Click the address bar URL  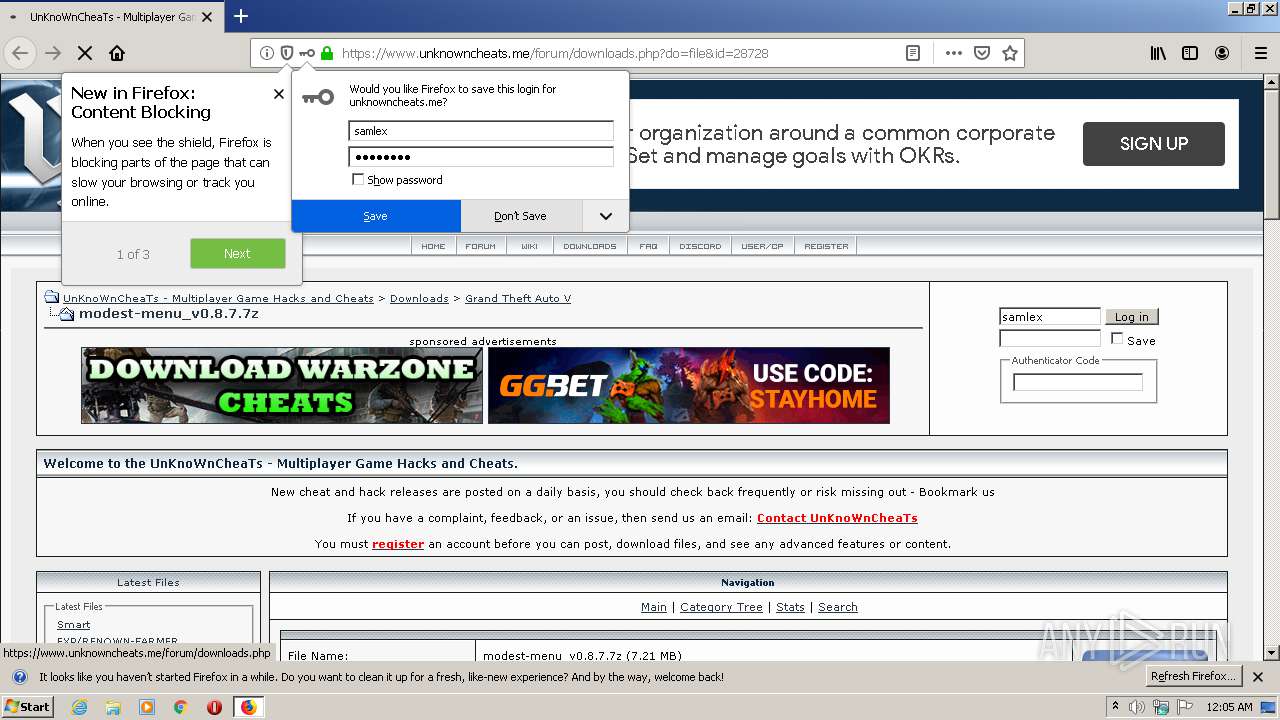555,53
